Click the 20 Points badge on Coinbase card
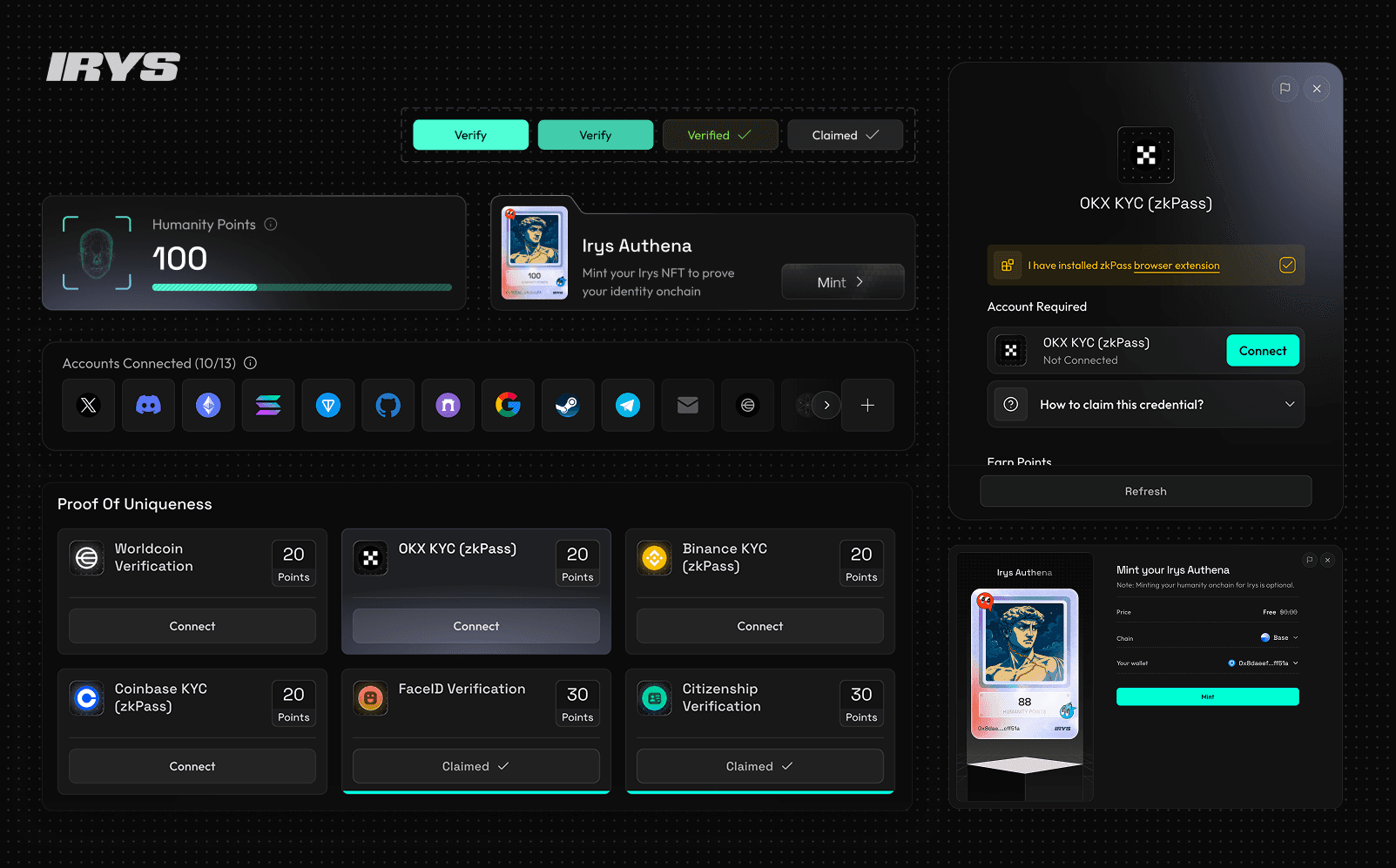The width and height of the screenshot is (1396, 868). click(x=293, y=703)
